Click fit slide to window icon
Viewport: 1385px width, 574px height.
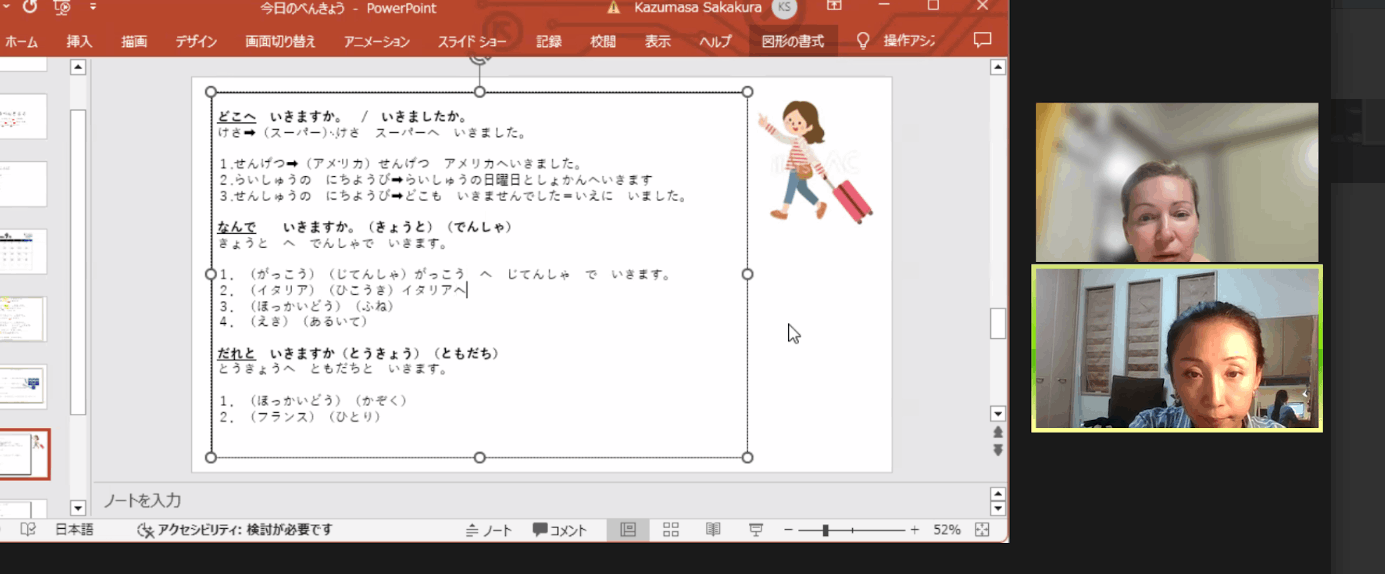[x=982, y=530]
